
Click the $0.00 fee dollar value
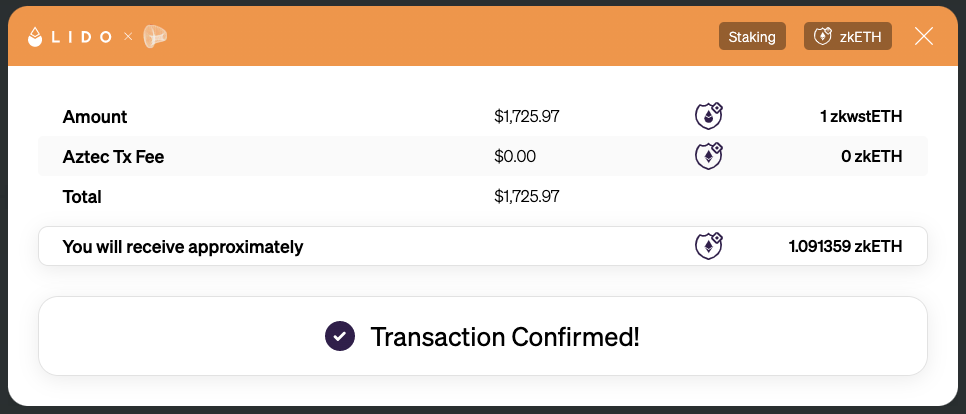[515, 156]
